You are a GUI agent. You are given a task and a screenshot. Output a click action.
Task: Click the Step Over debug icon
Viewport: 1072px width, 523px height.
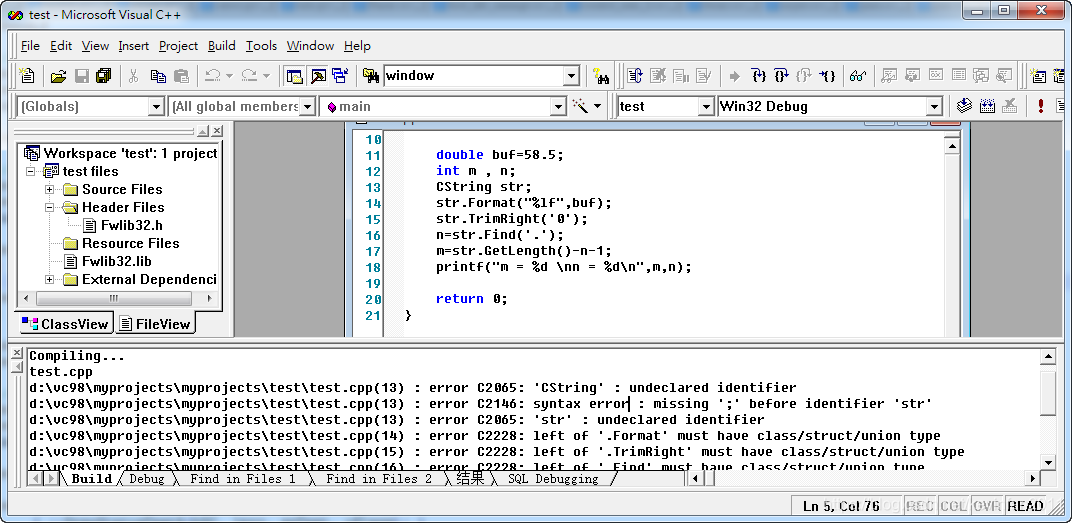point(782,76)
